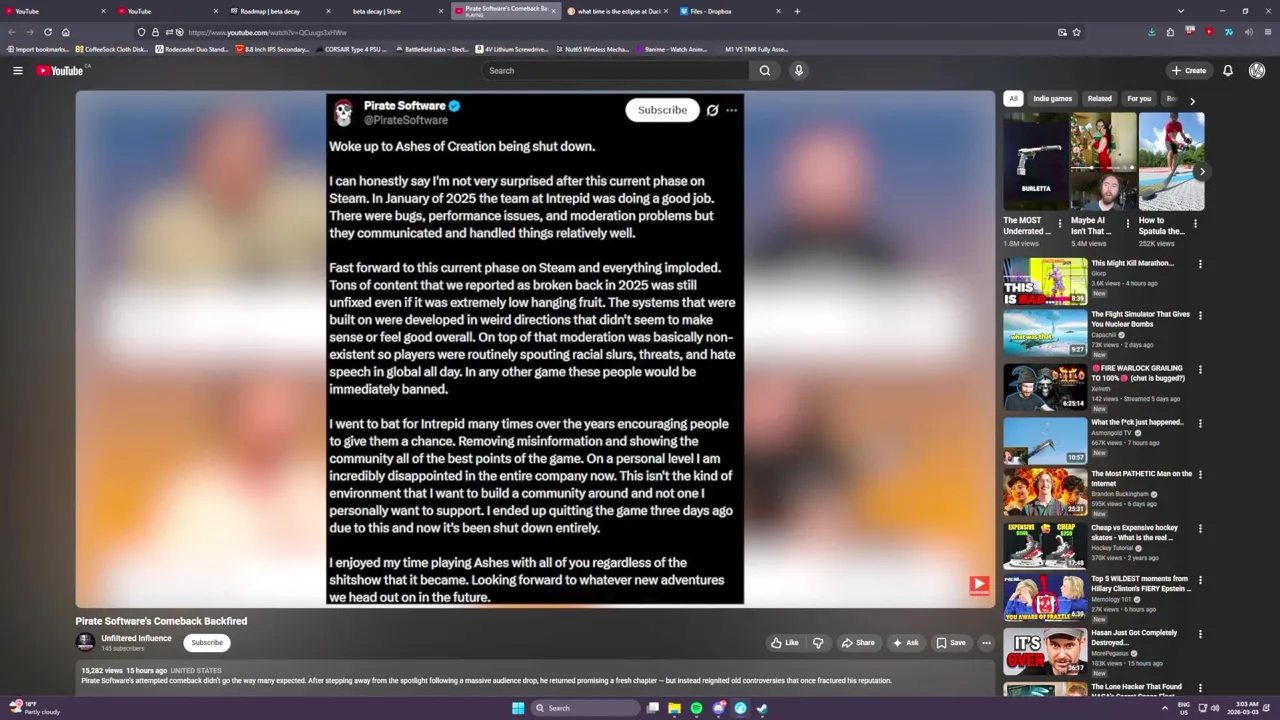Screen dimensions: 1280x720
Task: Open options for 'This Might Kill Marathon'
Action: pos(1200,264)
